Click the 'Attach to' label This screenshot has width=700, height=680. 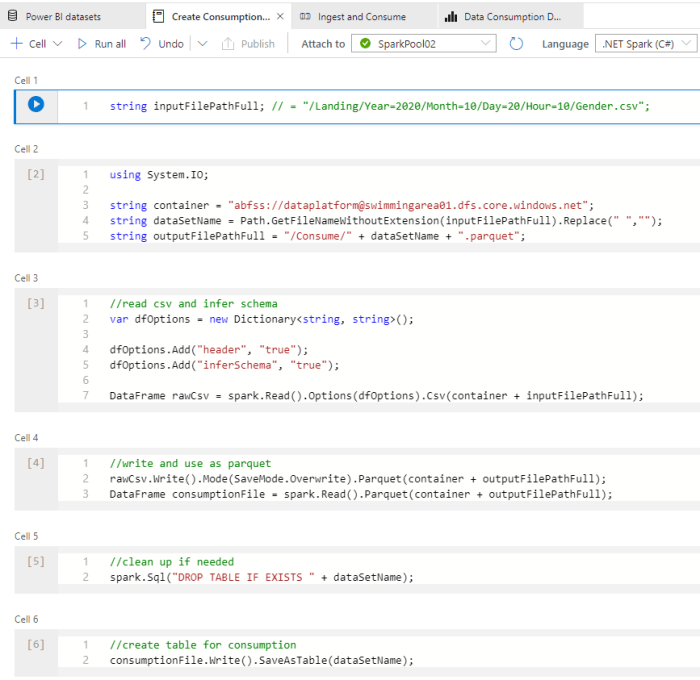click(323, 44)
